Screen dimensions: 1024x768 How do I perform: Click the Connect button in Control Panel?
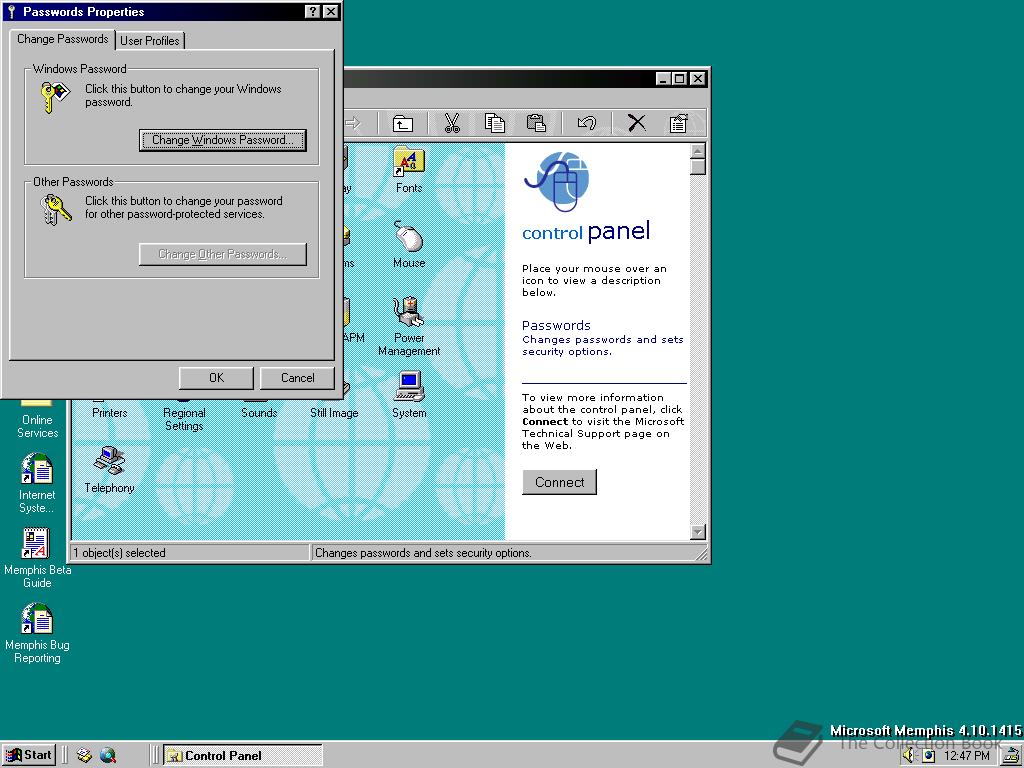[x=559, y=482]
